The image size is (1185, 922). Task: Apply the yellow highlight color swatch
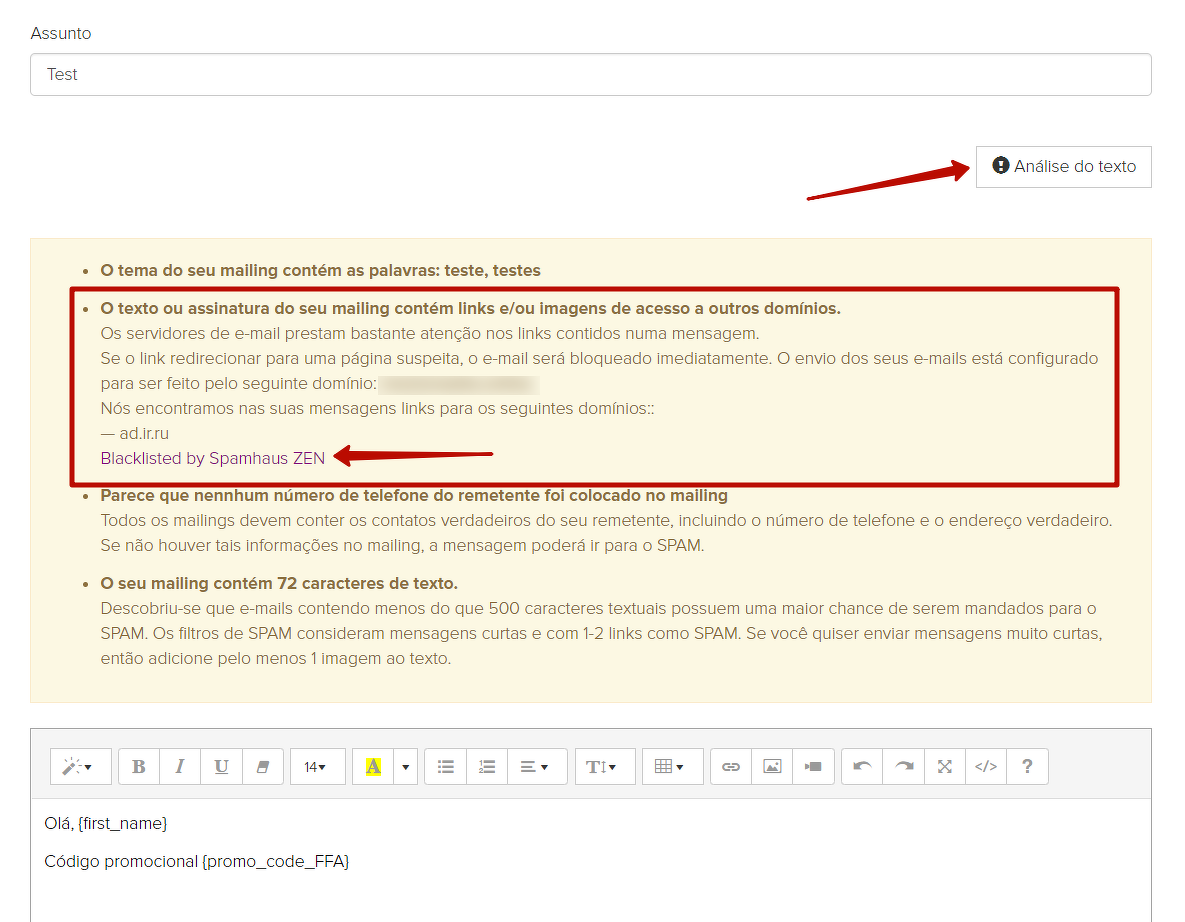(373, 767)
